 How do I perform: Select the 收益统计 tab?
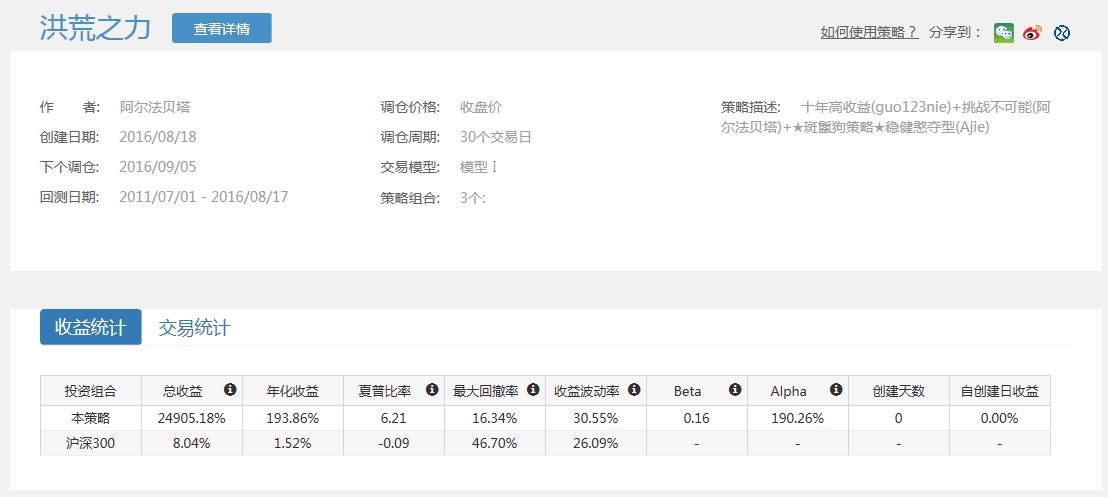tap(91, 327)
